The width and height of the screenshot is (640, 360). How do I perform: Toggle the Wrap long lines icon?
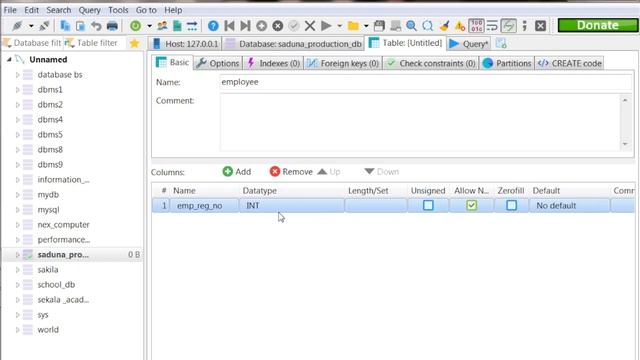click(492, 26)
